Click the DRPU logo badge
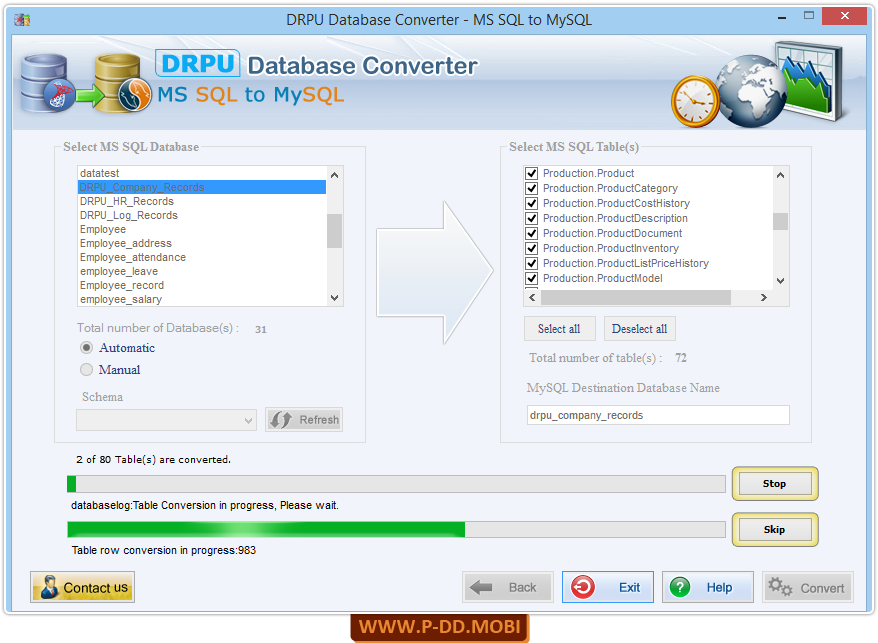The image size is (878, 643). (x=198, y=63)
